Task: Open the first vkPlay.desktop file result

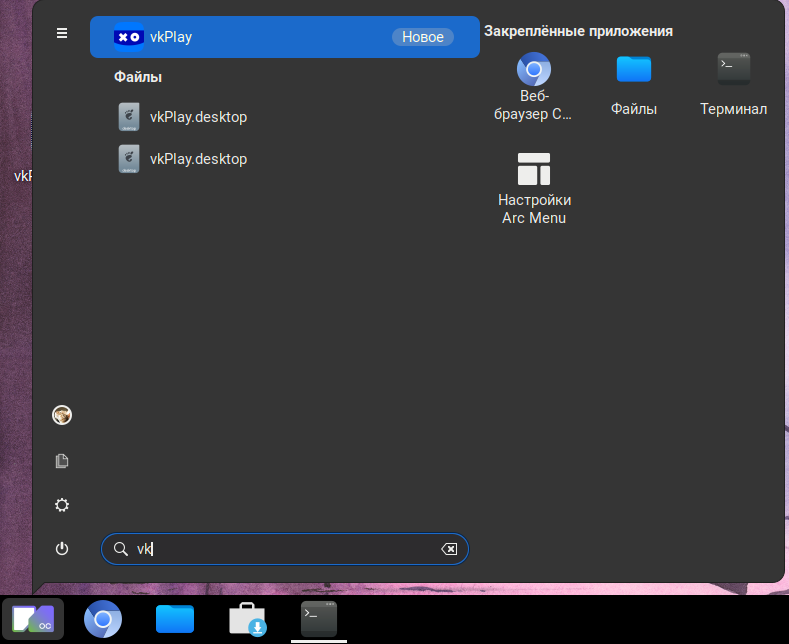Action: tap(198, 117)
